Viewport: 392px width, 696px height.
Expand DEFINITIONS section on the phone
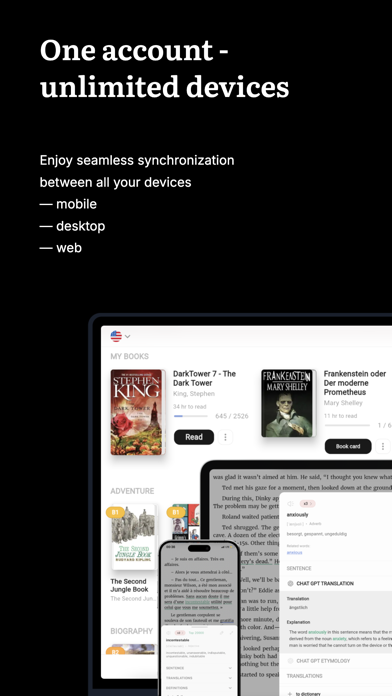(198, 688)
